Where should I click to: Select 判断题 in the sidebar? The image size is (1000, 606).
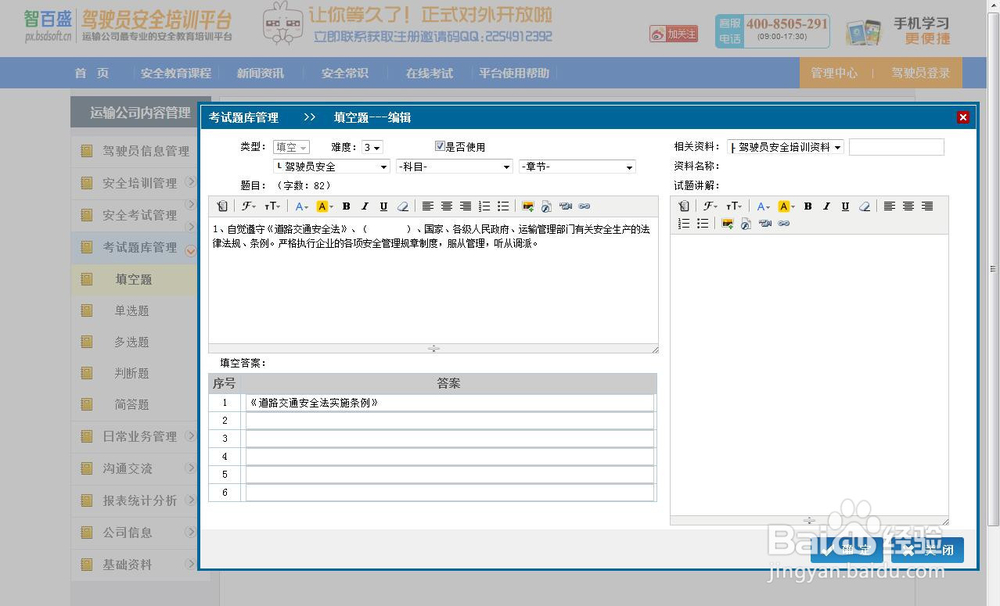tap(131, 373)
